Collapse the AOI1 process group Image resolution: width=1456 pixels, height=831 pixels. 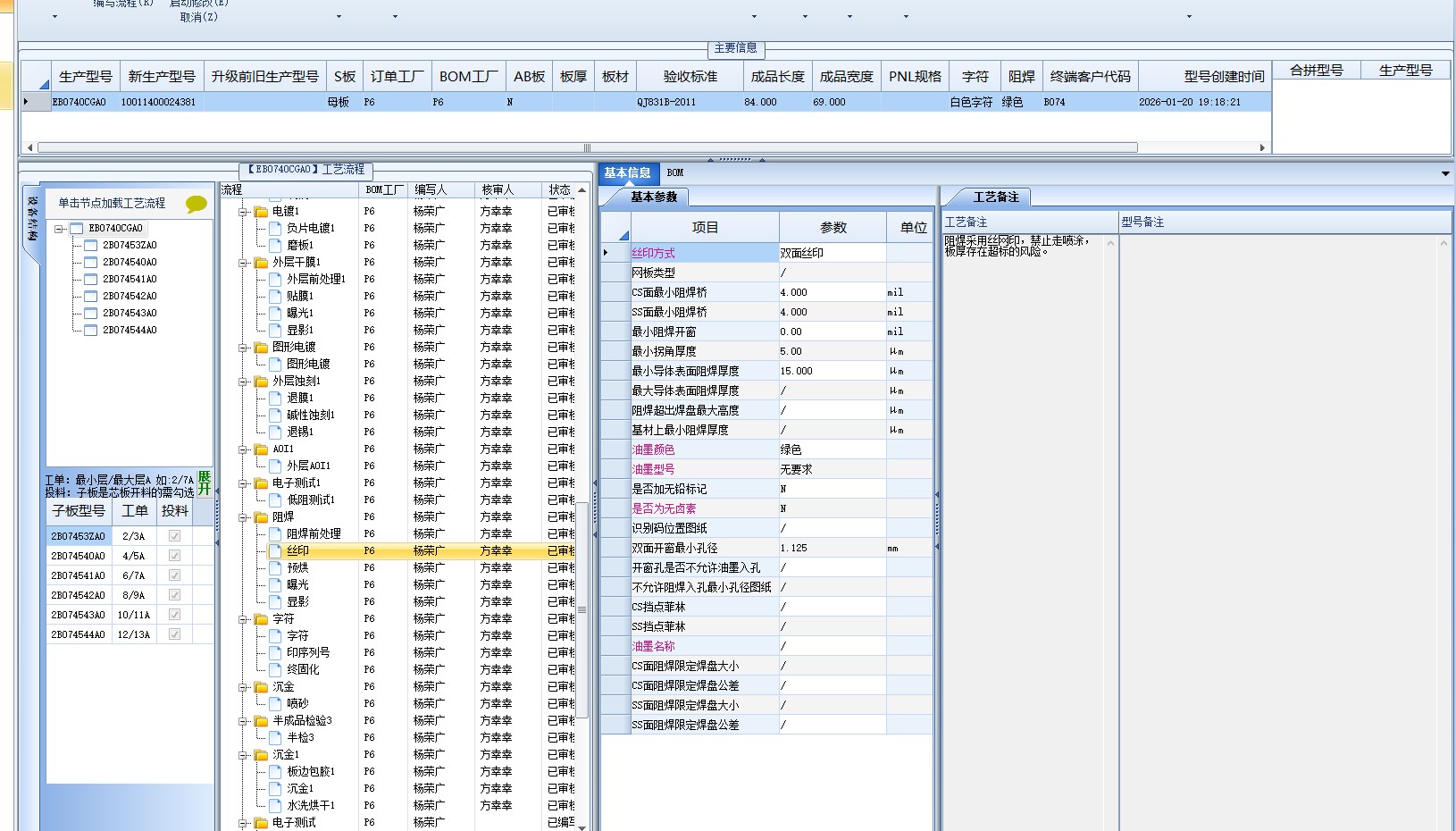(243, 449)
